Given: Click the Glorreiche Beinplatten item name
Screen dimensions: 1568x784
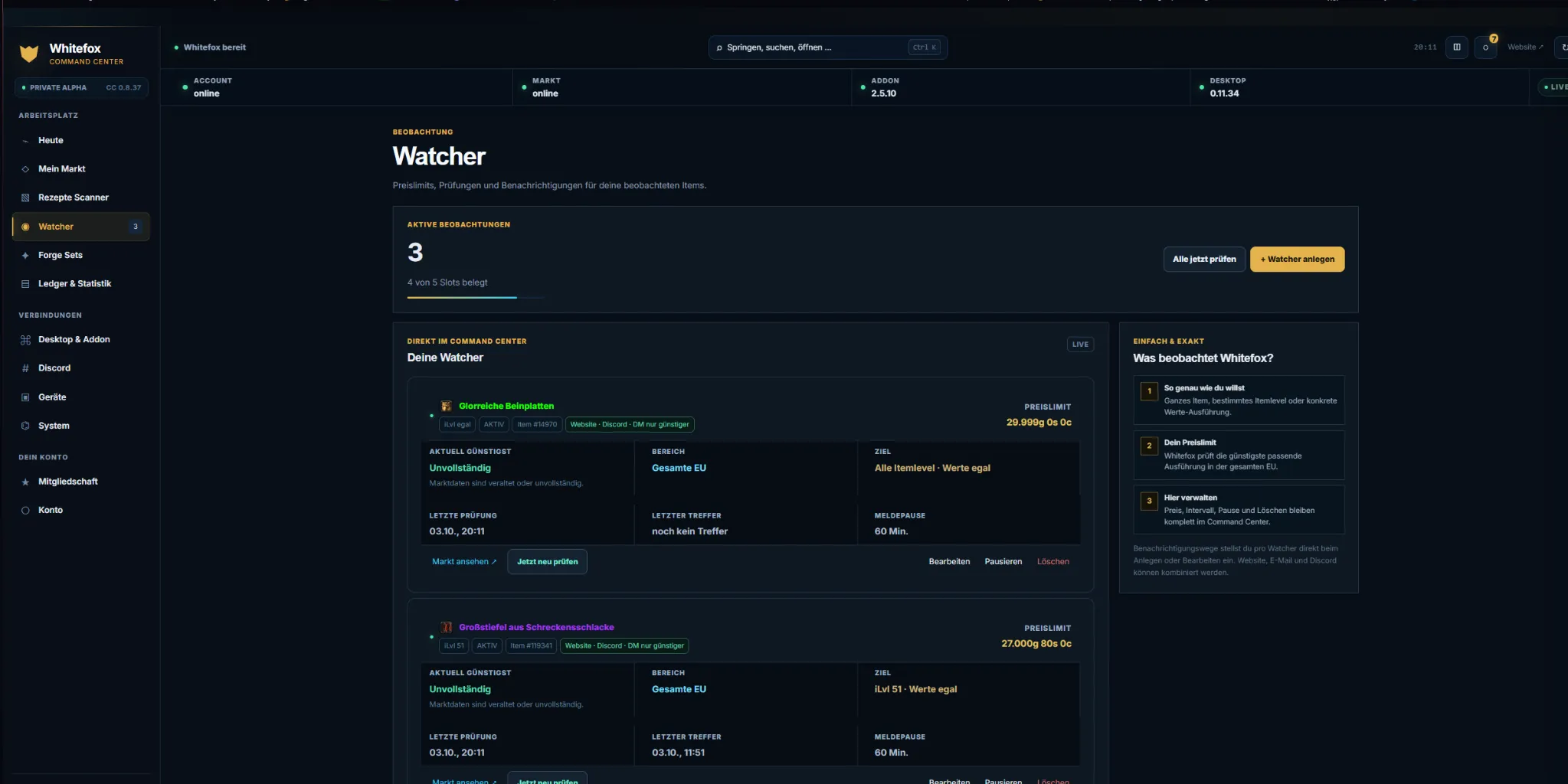Looking at the screenshot, I should 506,407.
